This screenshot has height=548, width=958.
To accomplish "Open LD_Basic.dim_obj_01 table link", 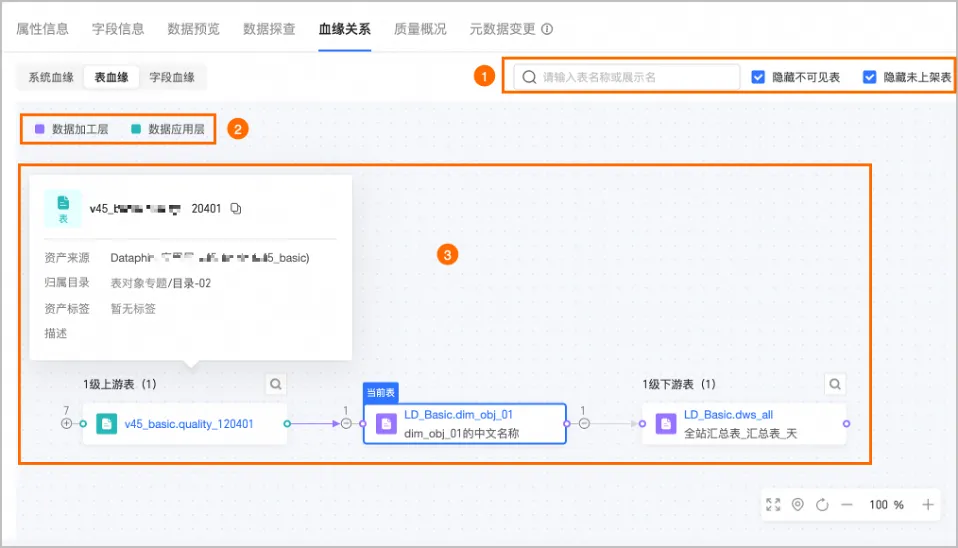I will pos(458,415).
